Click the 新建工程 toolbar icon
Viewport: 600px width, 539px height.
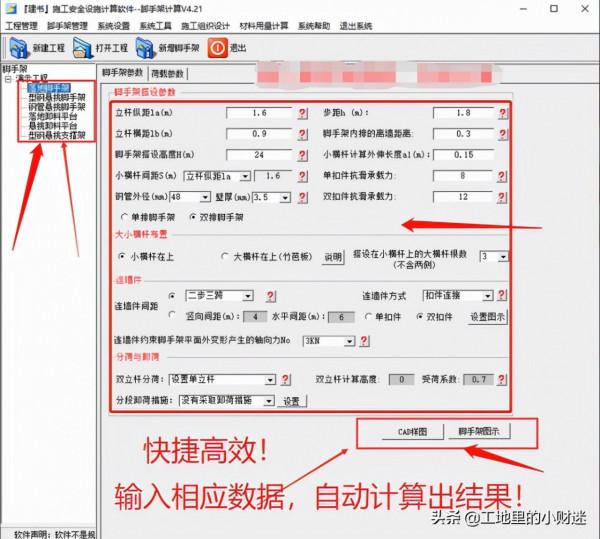(x=18, y=48)
